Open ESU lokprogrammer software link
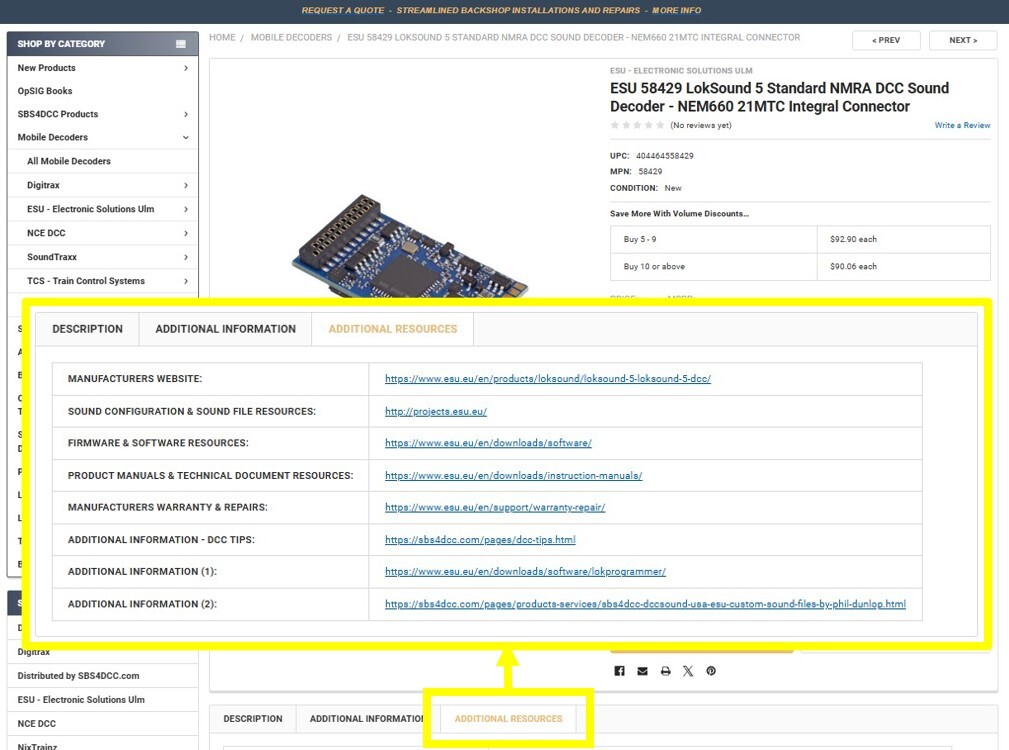This screenshot has height=750, width=1009. (525, 572)
